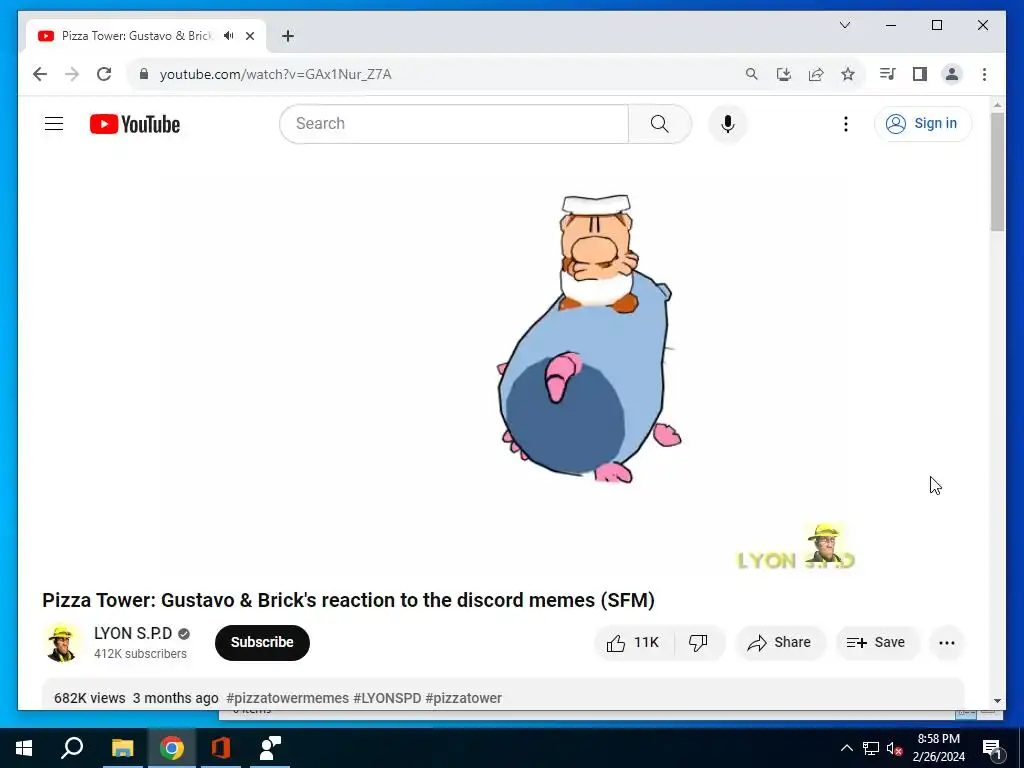Toggle Chrome side panel icon
This screenshot has width=1024, height=768.
click(x=920, y=74)
